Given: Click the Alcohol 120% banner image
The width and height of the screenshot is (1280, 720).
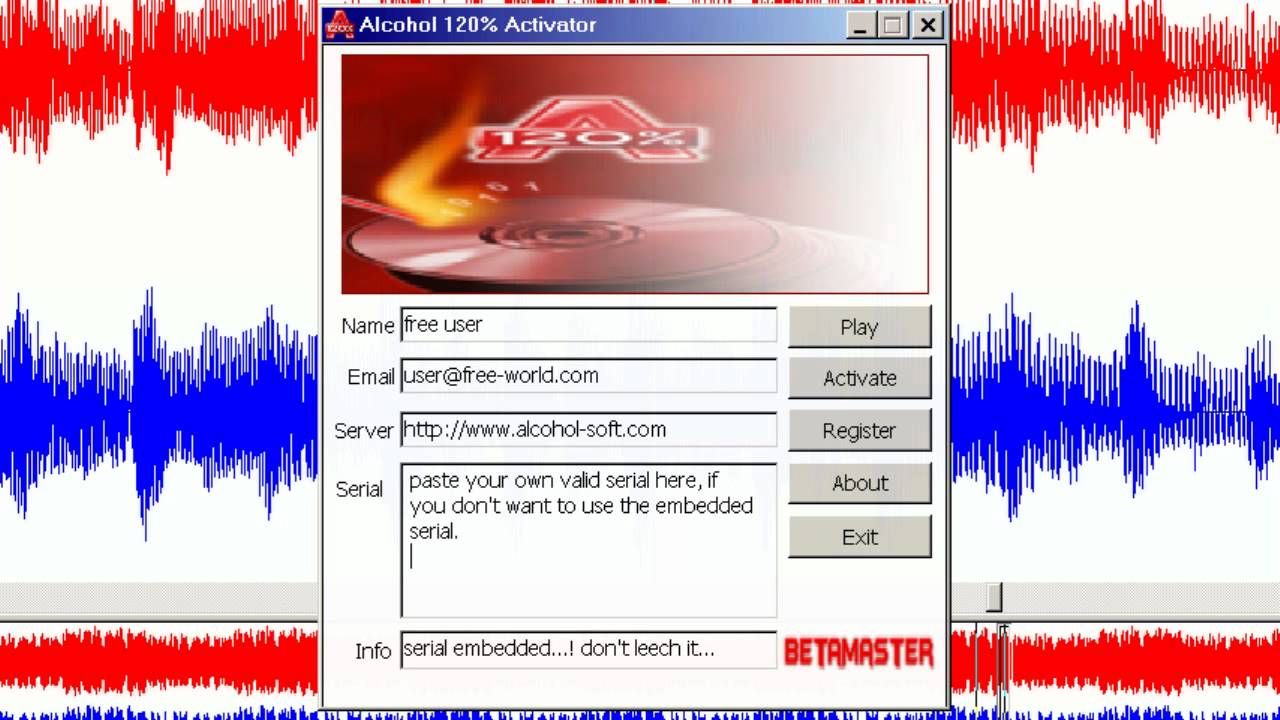Looking at the screenshot, I should tap(635, 174).
